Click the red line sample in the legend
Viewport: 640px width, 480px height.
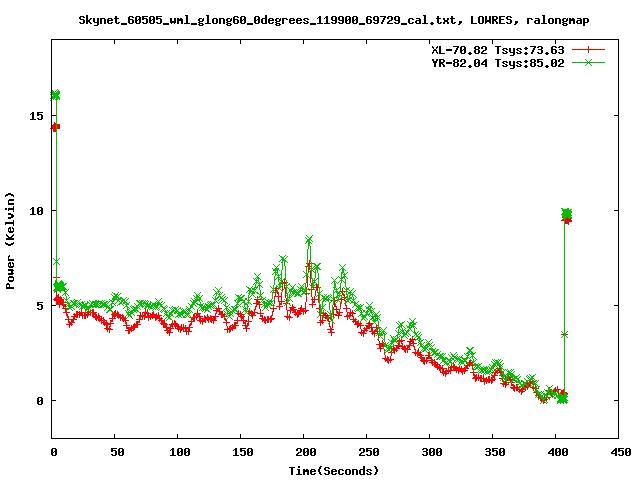tap(588, 50)
